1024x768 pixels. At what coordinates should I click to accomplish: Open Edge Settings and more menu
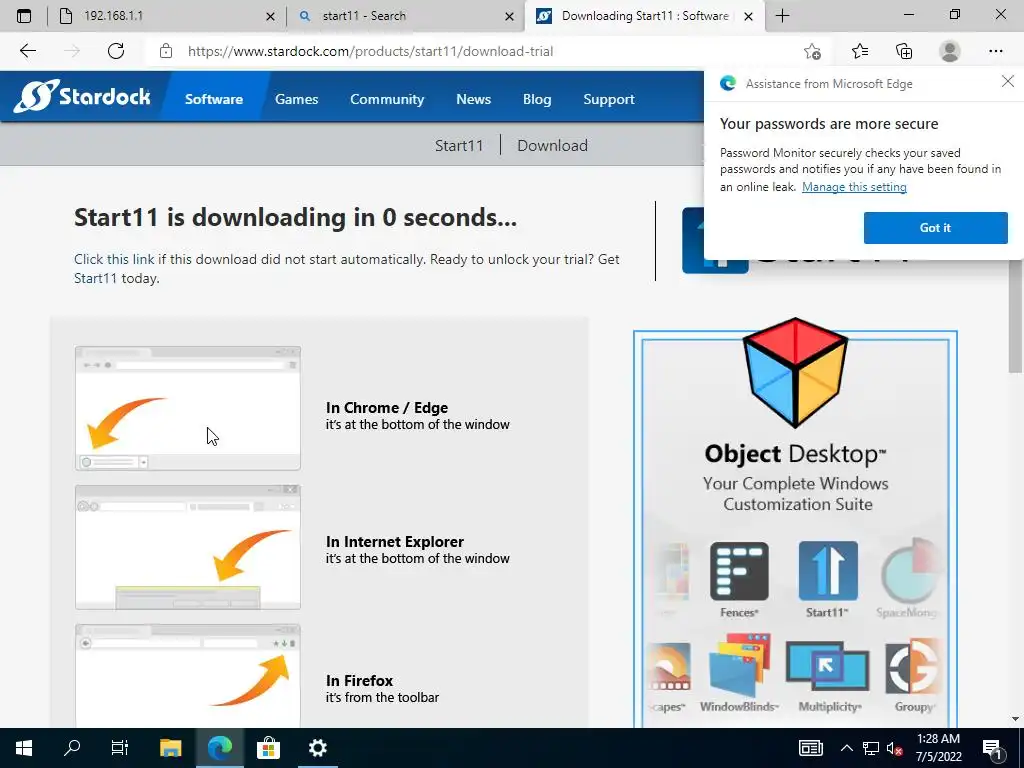click(995, 51)
